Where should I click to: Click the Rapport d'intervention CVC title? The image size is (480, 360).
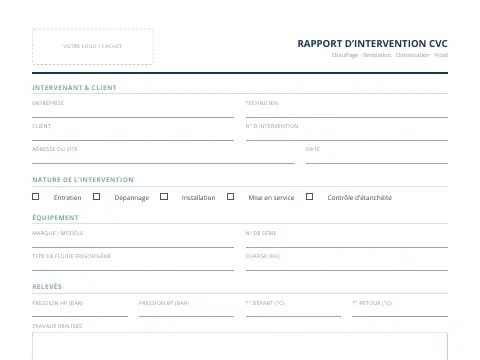[372, 44]
